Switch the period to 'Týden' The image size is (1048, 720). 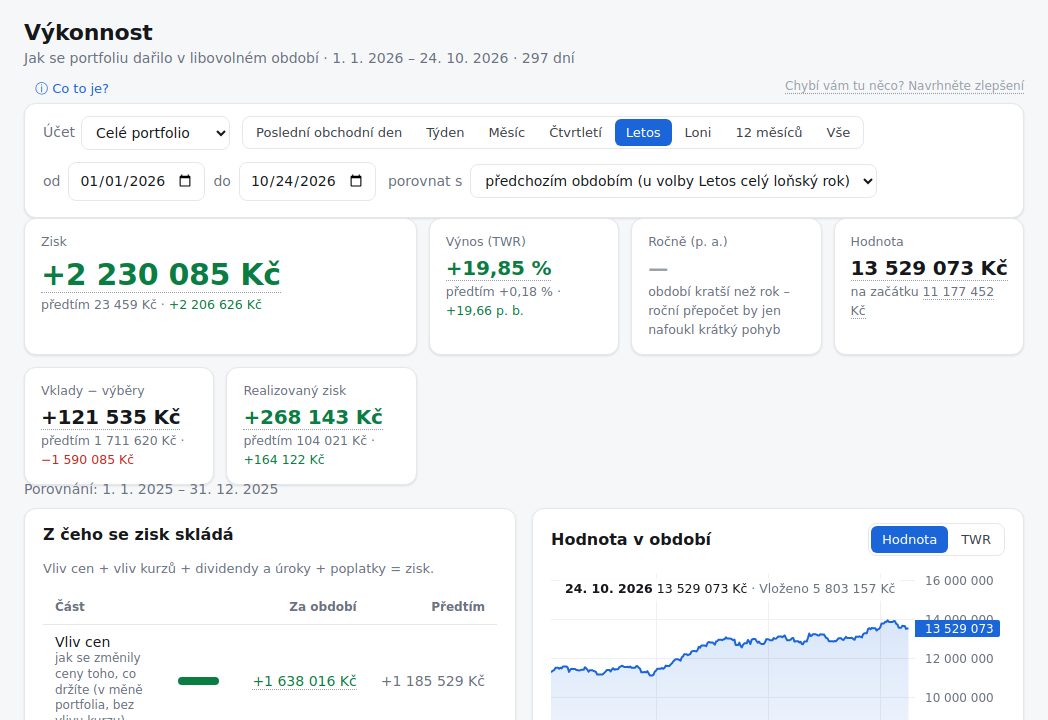pyautogui.click(x=445, y=132)
